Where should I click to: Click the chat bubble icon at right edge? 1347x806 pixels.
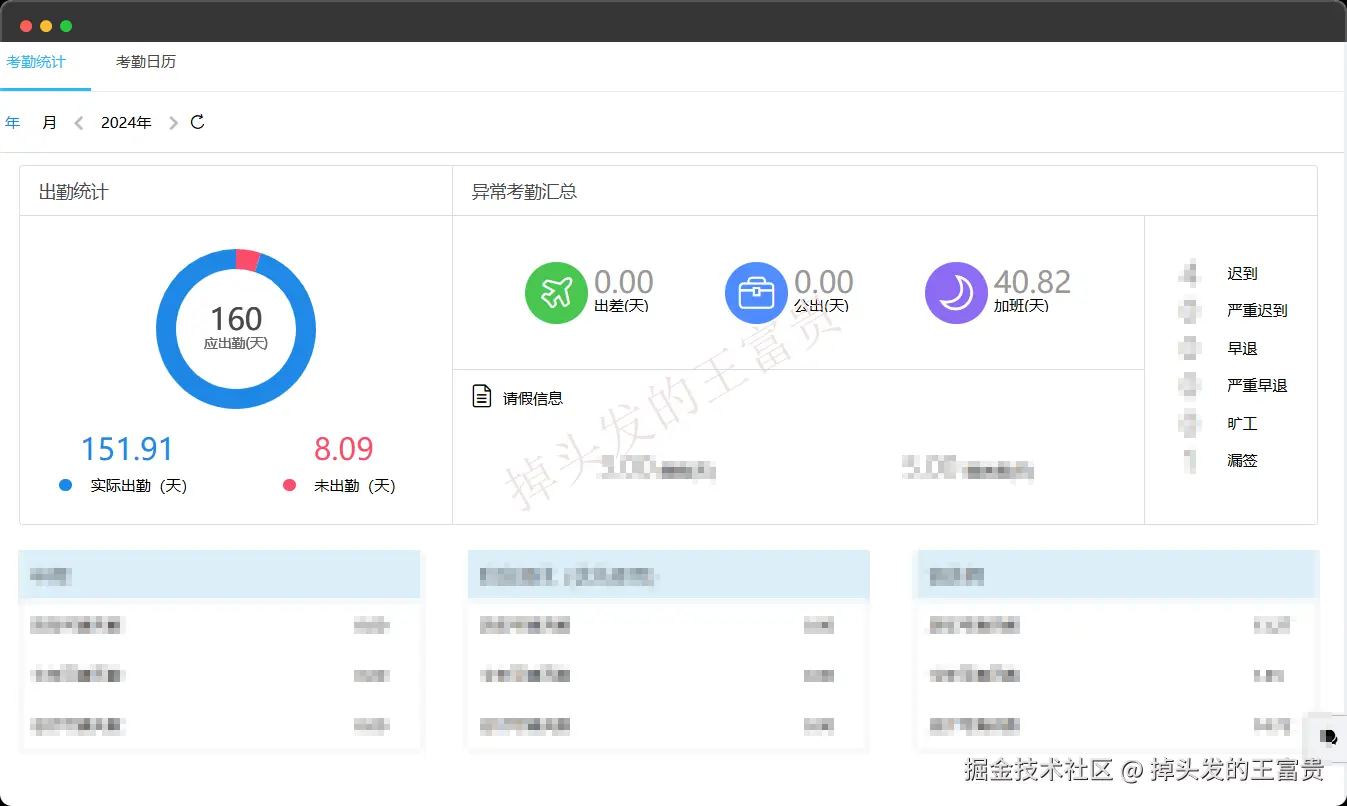[1328, 737]
